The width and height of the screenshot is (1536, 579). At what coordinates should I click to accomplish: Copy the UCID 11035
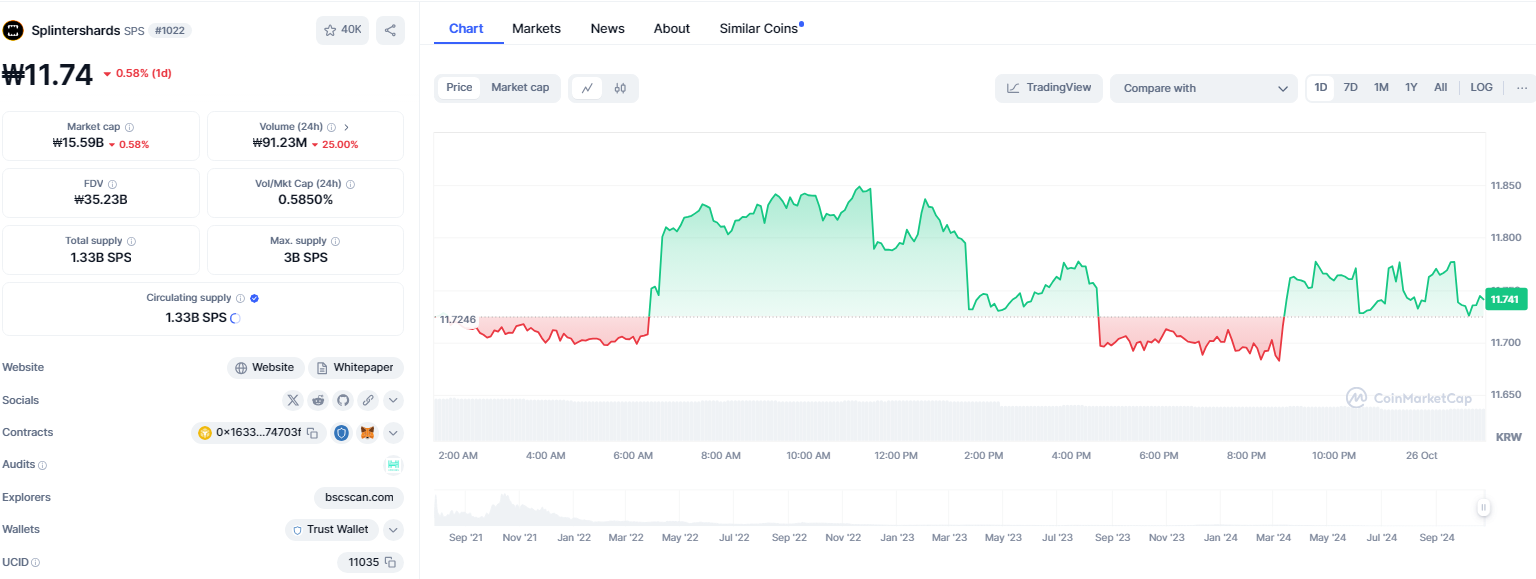pos(390,562)
